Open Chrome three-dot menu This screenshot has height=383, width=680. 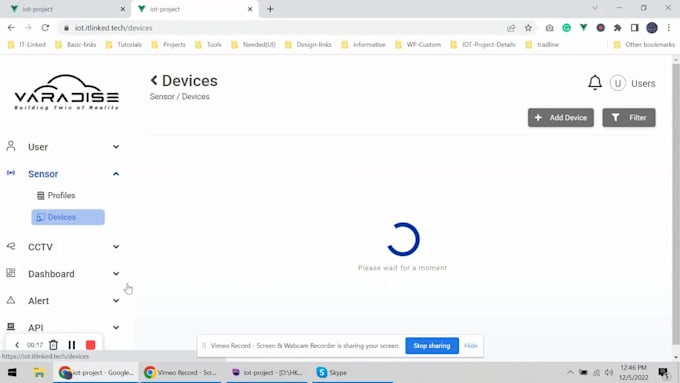point(669,28)
